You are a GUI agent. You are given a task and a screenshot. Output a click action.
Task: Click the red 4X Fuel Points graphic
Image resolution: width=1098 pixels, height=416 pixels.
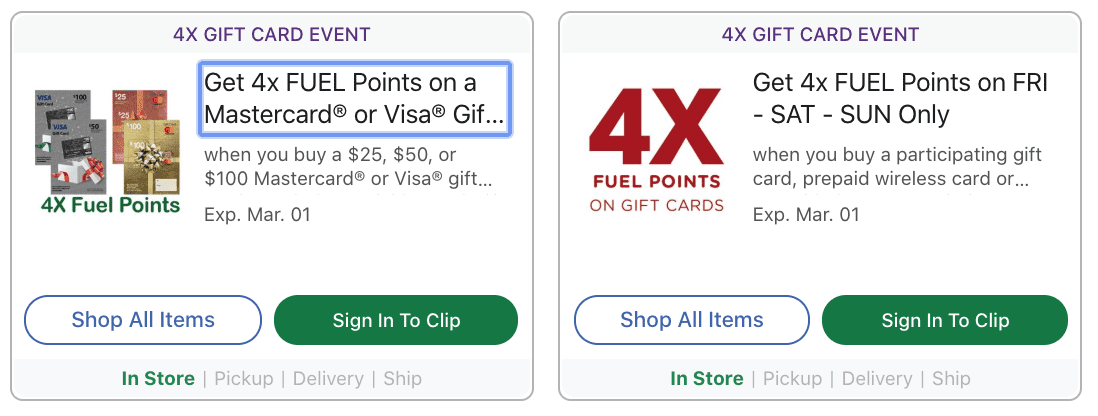pos(656,150)
